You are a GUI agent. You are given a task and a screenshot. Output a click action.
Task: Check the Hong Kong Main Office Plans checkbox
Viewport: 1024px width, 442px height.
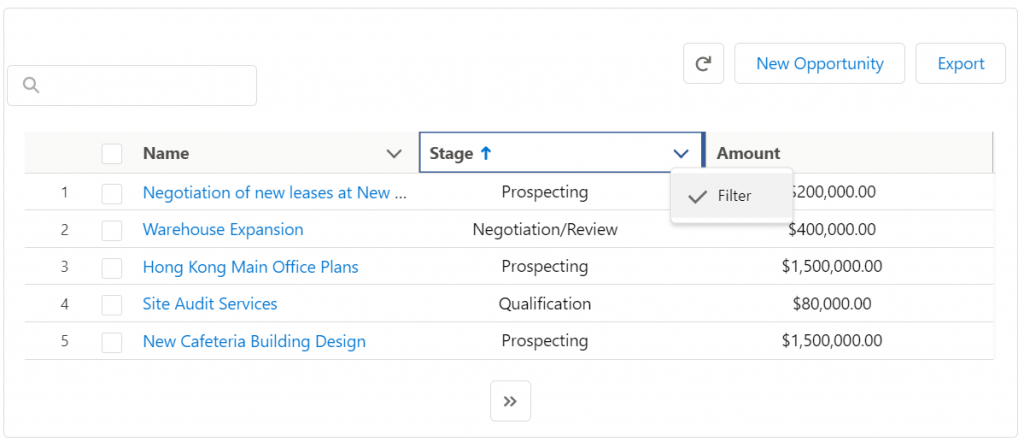pos(112,267)
